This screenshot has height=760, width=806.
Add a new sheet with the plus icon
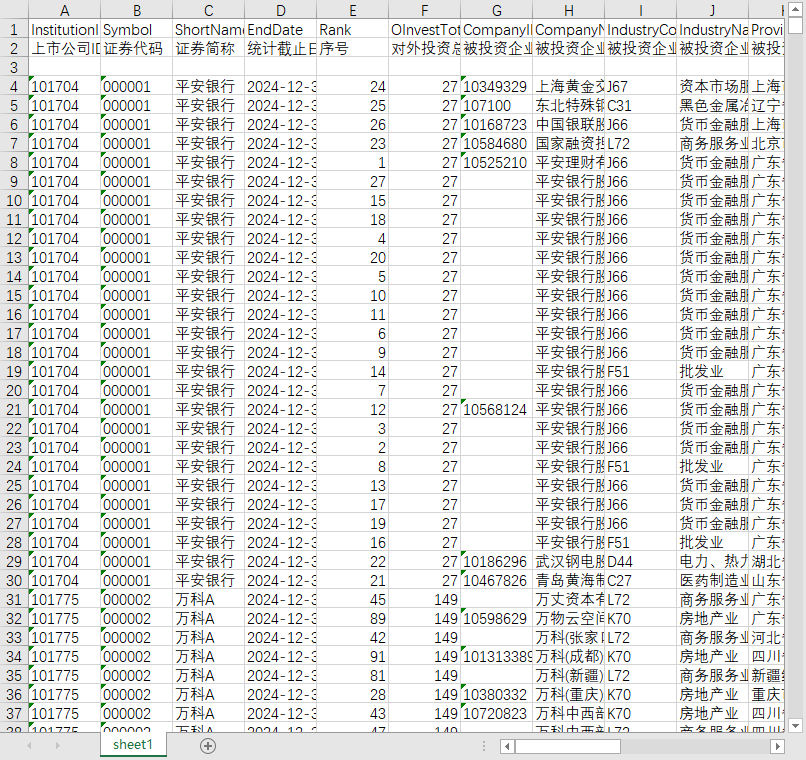coord(208,746)
